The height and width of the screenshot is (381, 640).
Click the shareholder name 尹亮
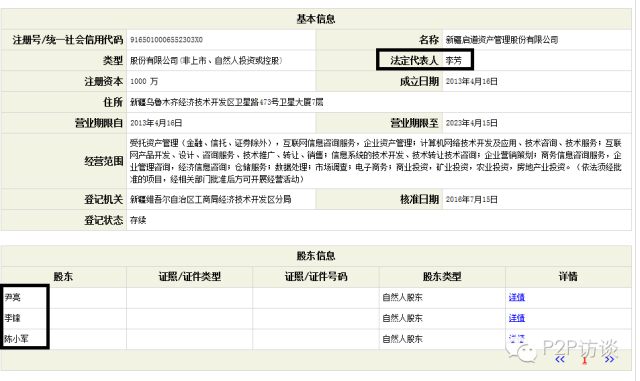(12, 297)
